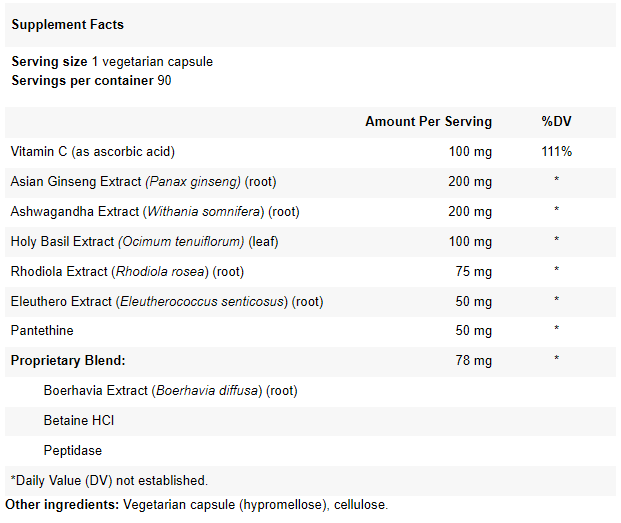Viewport: 621px width, 523px height.
Task: Click the Rhodiola Extract 75 mg amount
Action: (x=474, y=271)
